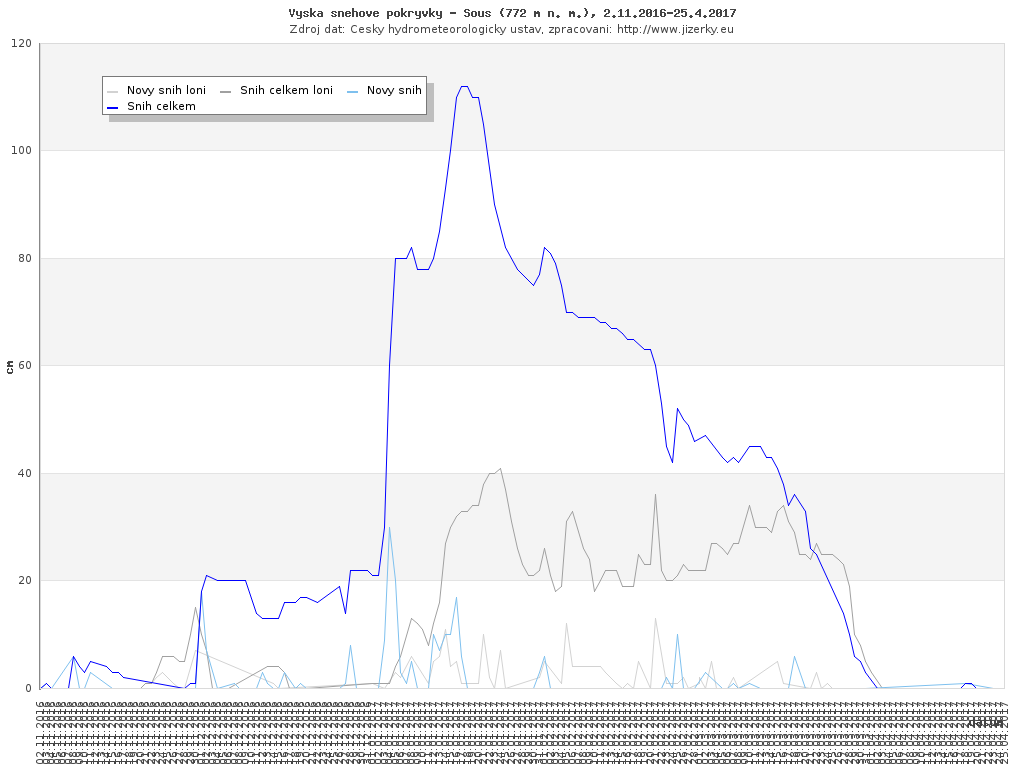
Task: Click the light gray Novy snih loni legend line
Action: coord(113,90)
